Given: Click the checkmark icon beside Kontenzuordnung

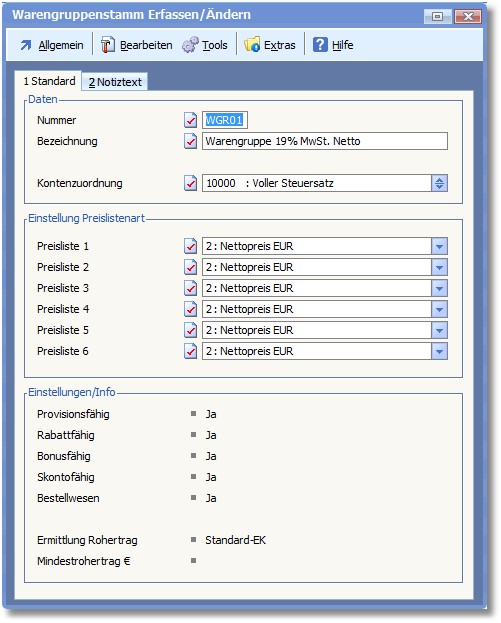Looking at the screenshot, I should point(190,183).
